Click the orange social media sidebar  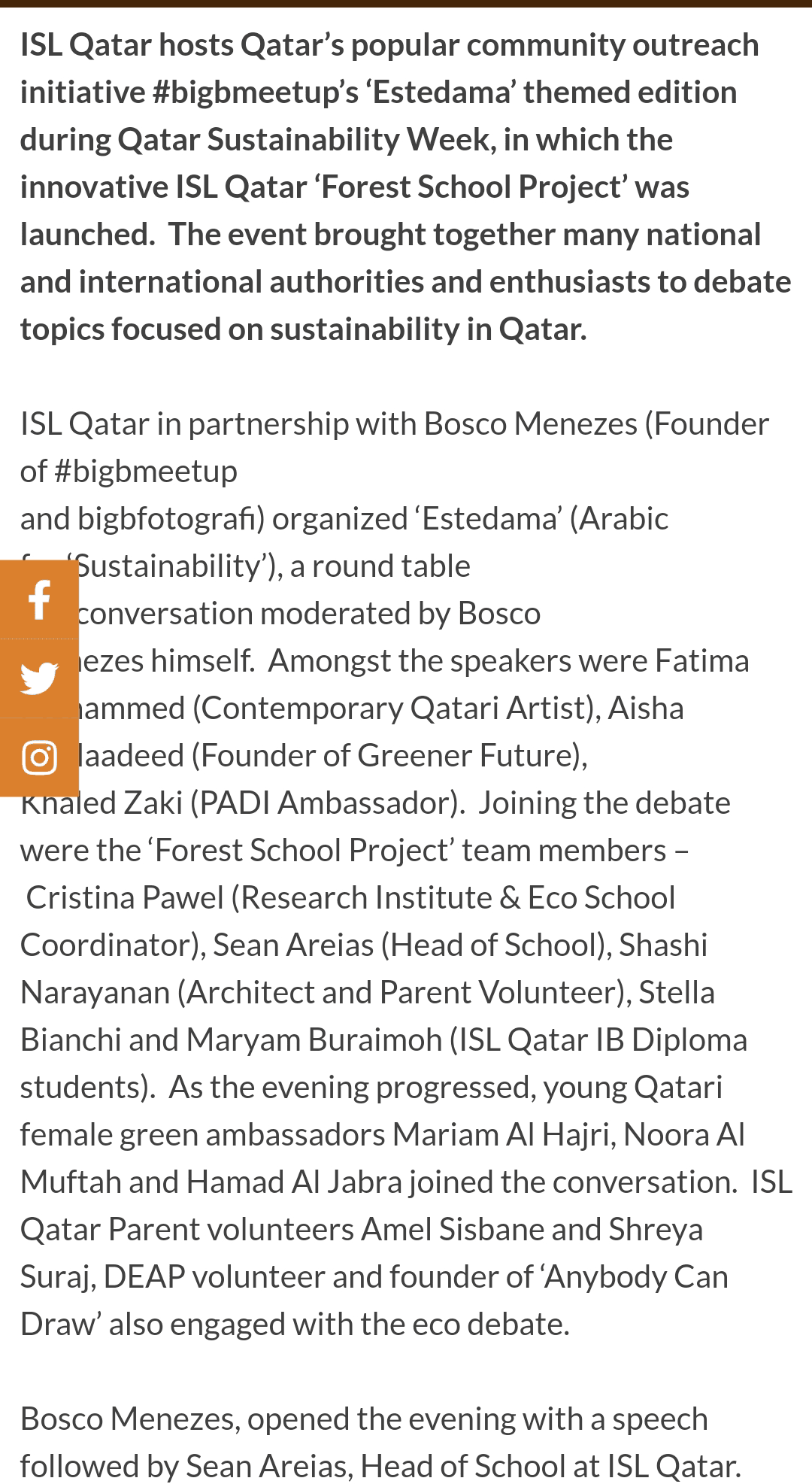[x=39, y=677]
